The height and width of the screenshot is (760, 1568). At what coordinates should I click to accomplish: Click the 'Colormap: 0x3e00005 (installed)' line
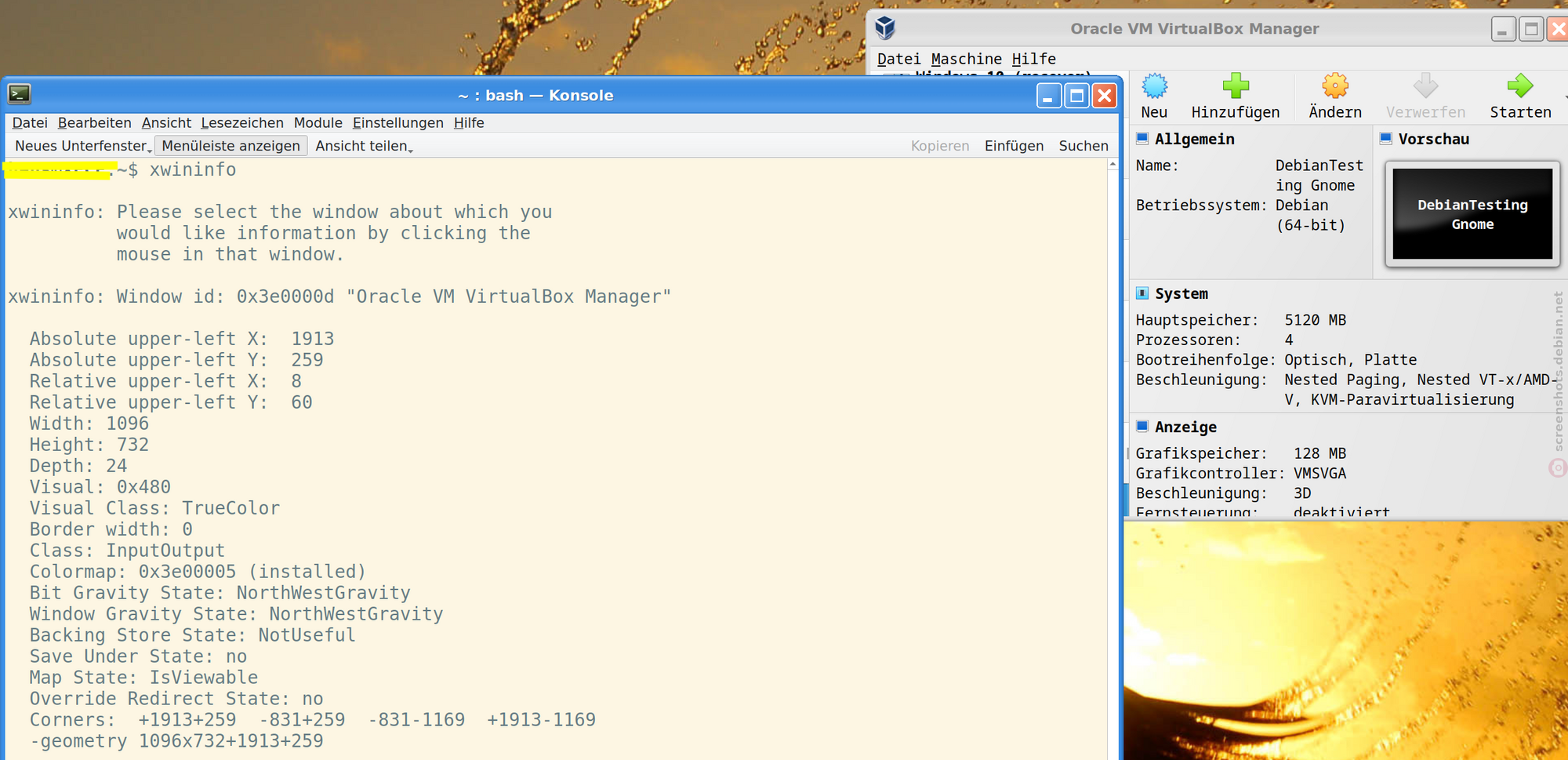pos(198,572)
